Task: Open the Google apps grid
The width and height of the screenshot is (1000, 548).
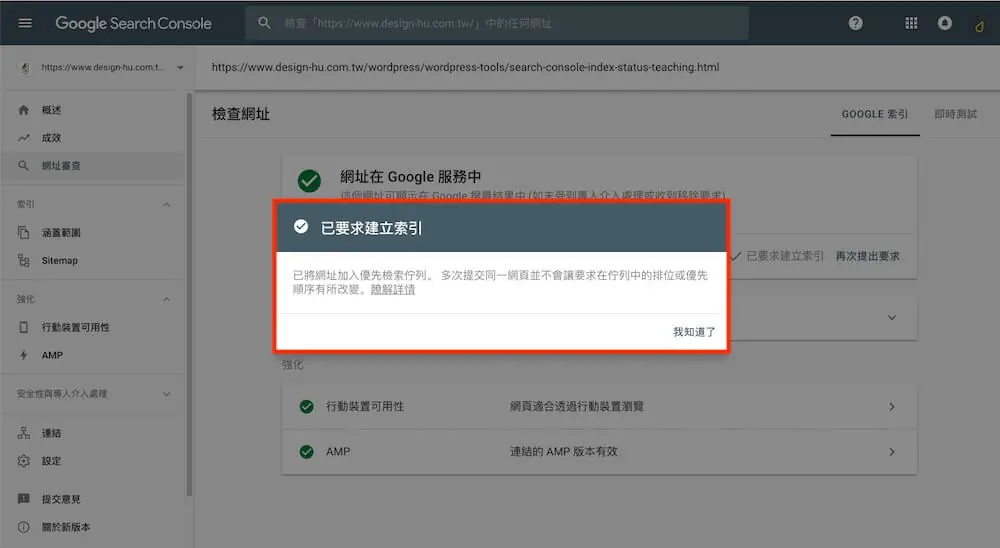Action: pos(911,23)
